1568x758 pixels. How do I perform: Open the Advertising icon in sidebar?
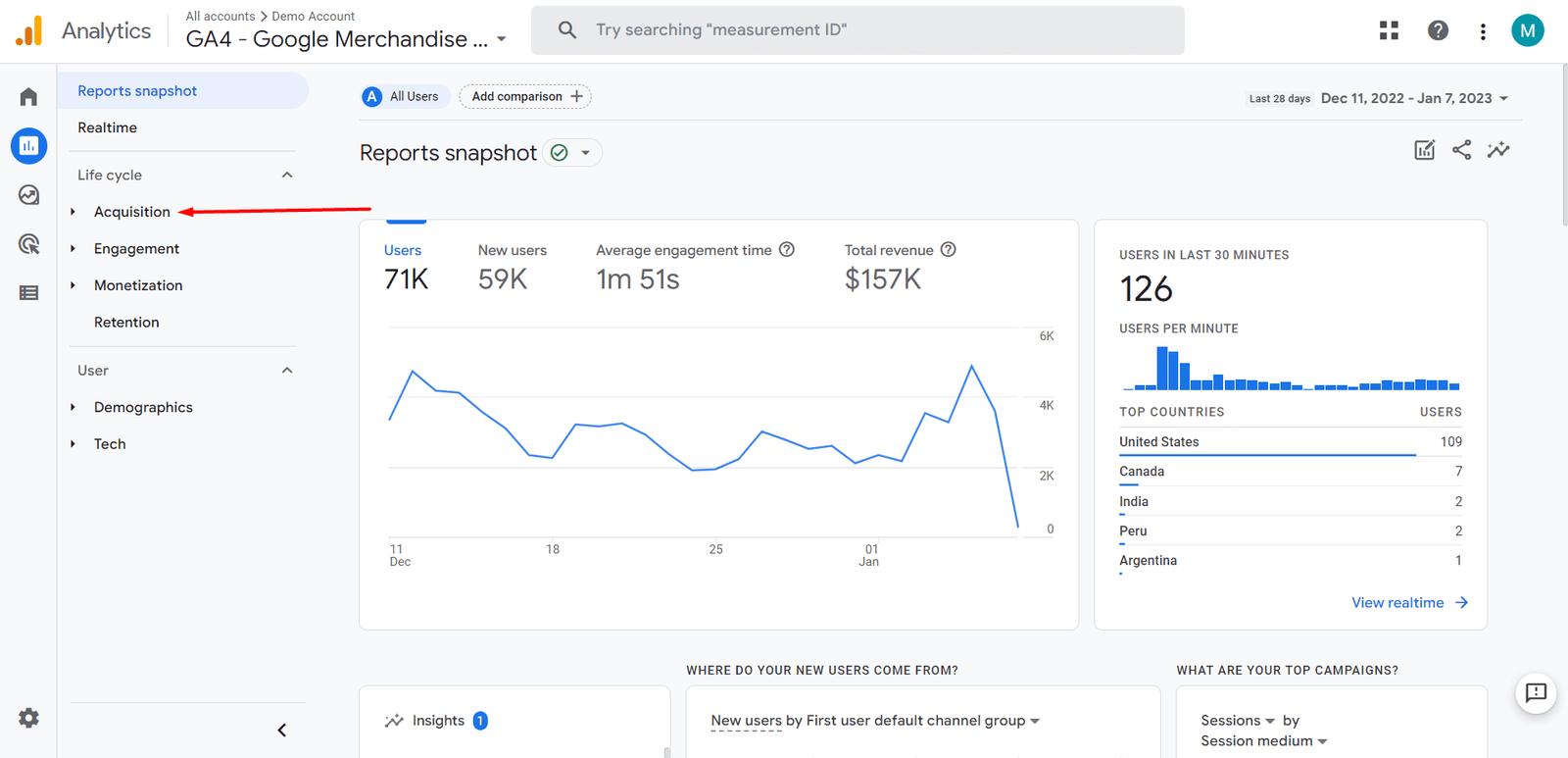click(x=28, y=244)
